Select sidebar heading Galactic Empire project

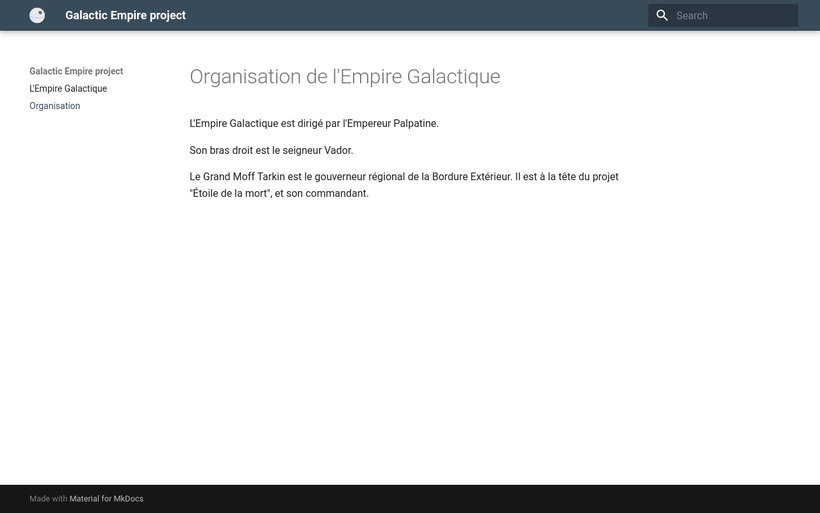coord(76,71)
